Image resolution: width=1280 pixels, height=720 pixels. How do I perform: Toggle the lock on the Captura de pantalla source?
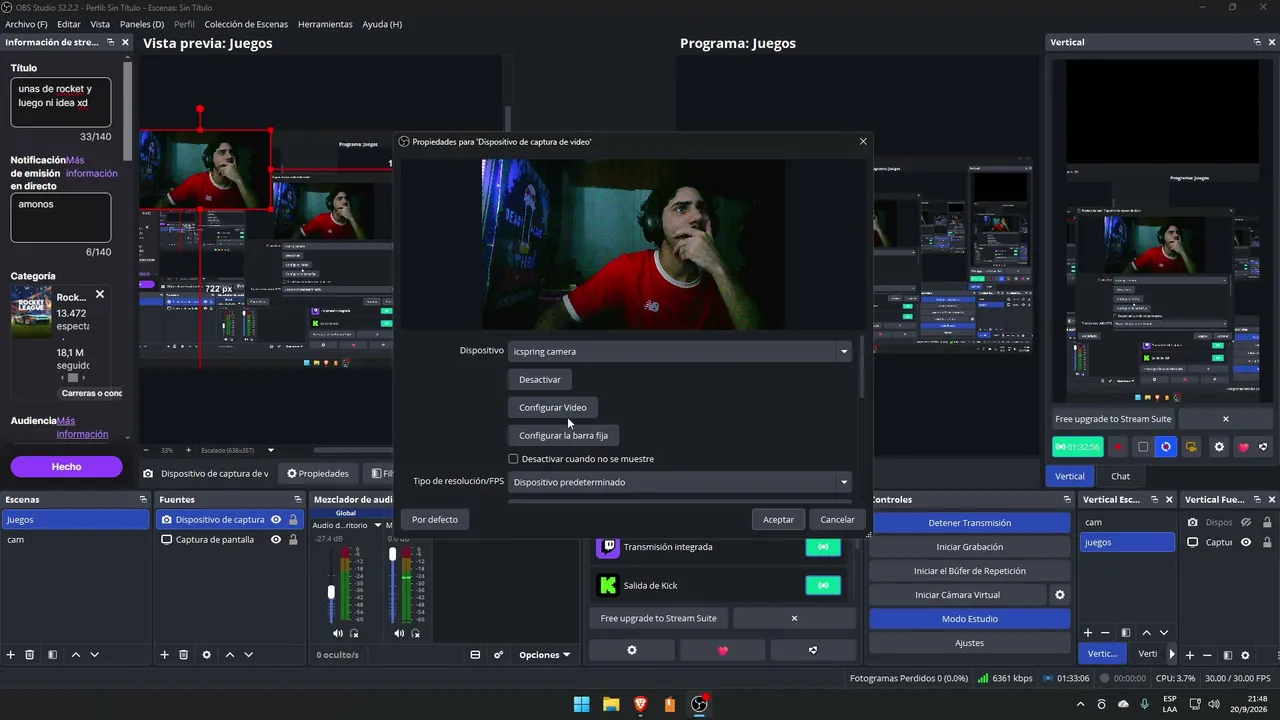pyautogui.click(x=293, y=540)
